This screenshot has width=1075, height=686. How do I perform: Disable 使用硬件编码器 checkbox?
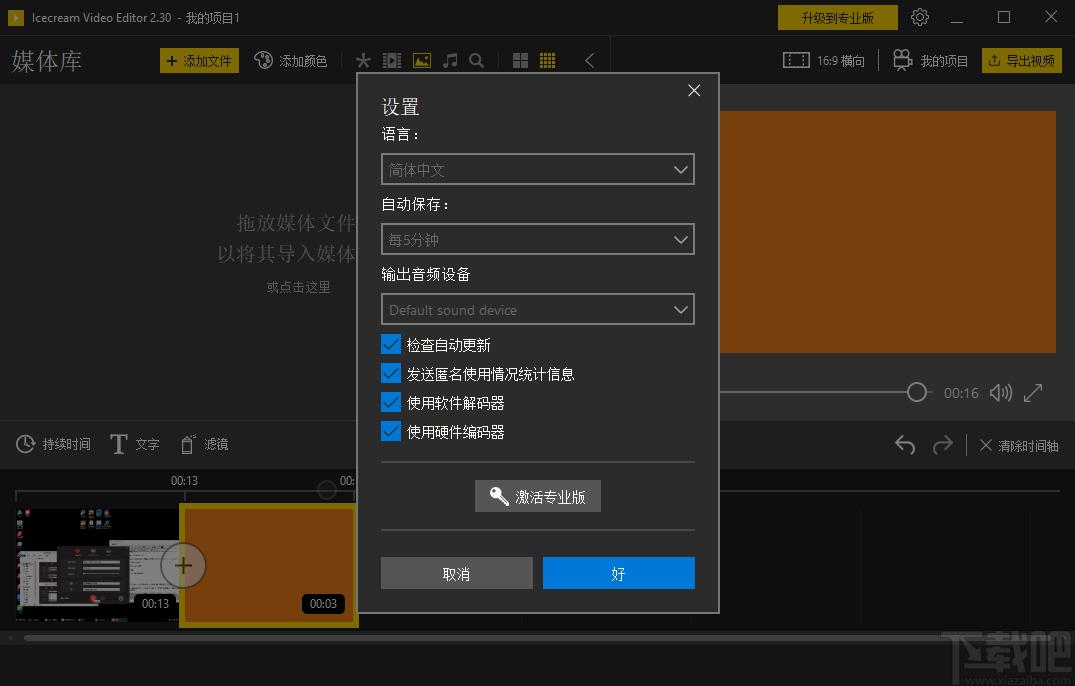pos(391,432)
